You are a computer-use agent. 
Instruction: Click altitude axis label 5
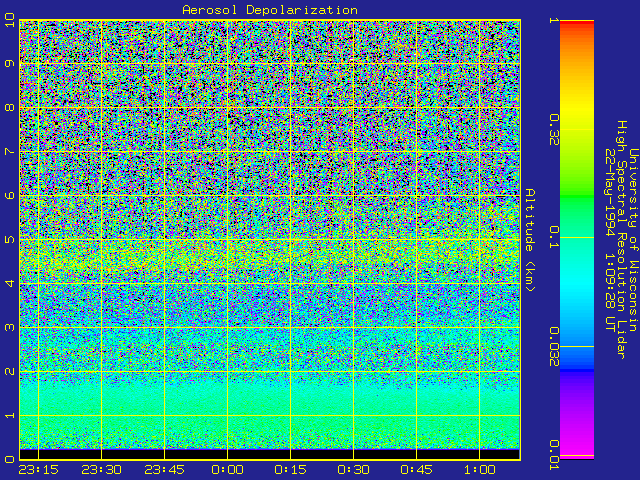coord(9,239)
